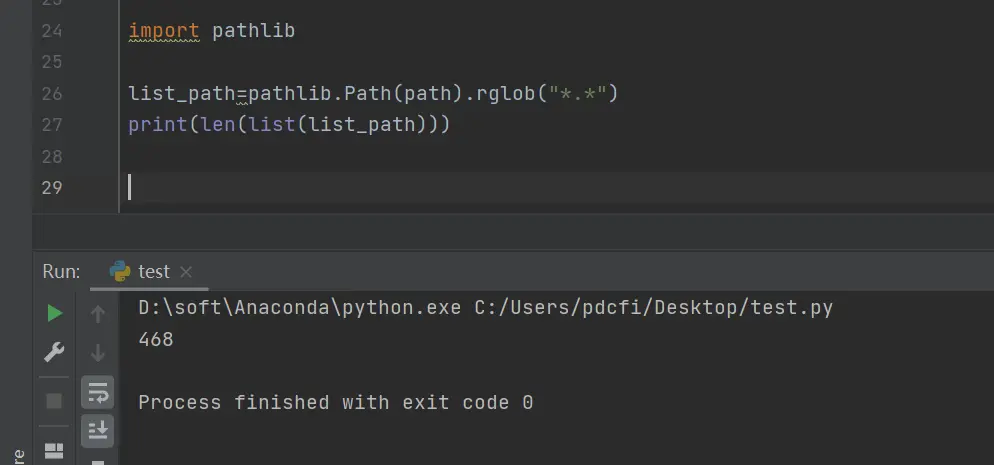Open run configuration via wrench icon

55,352
